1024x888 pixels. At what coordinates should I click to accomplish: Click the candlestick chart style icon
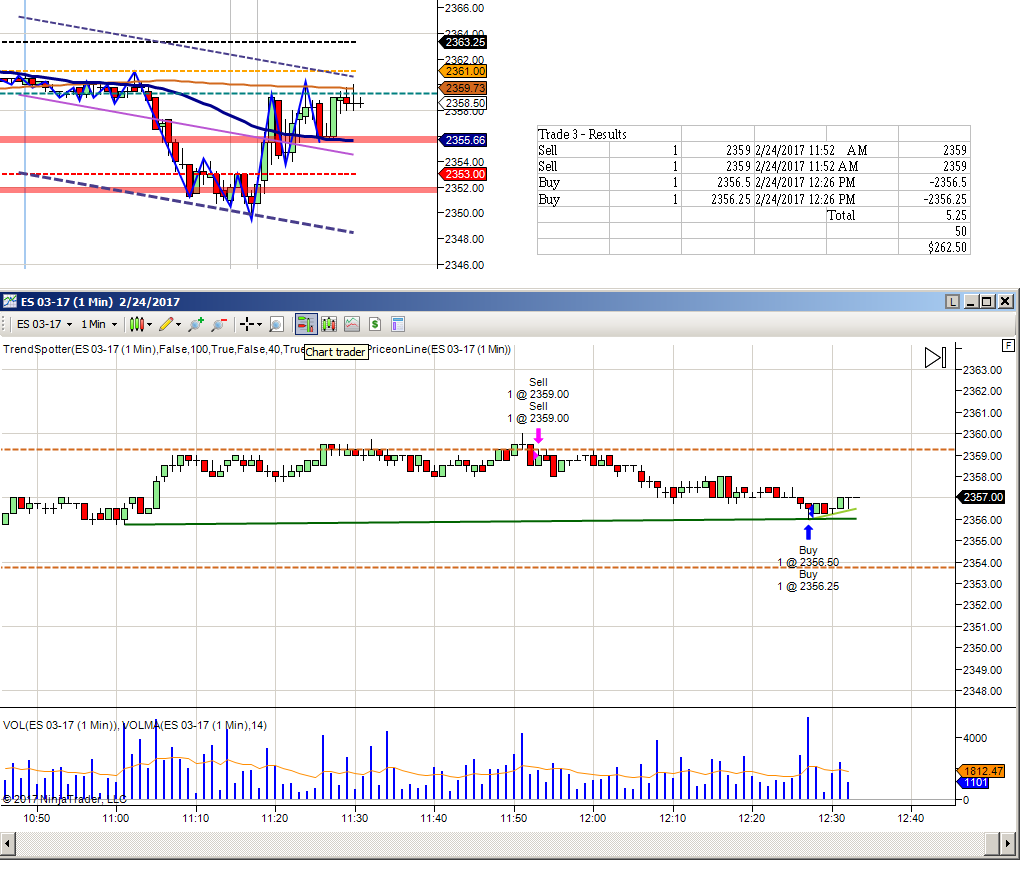[136, 325]
